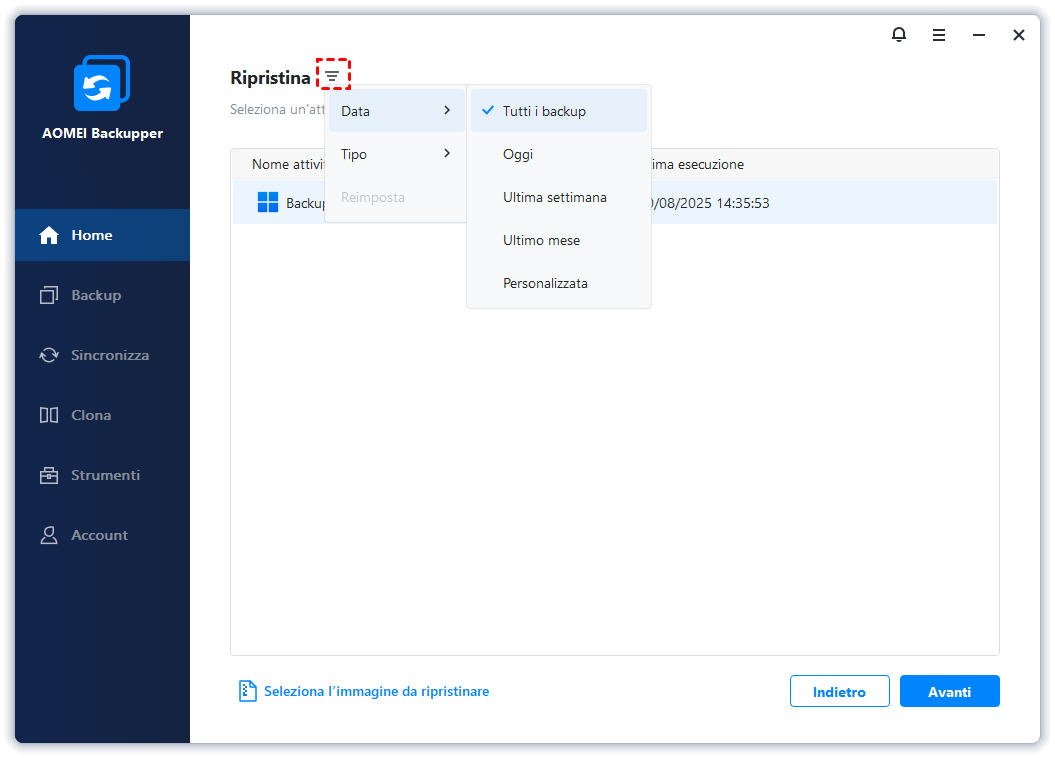Go to Strumenti section in sidebar
This screenshot has height=758, width=1055.
click(102, 475)
